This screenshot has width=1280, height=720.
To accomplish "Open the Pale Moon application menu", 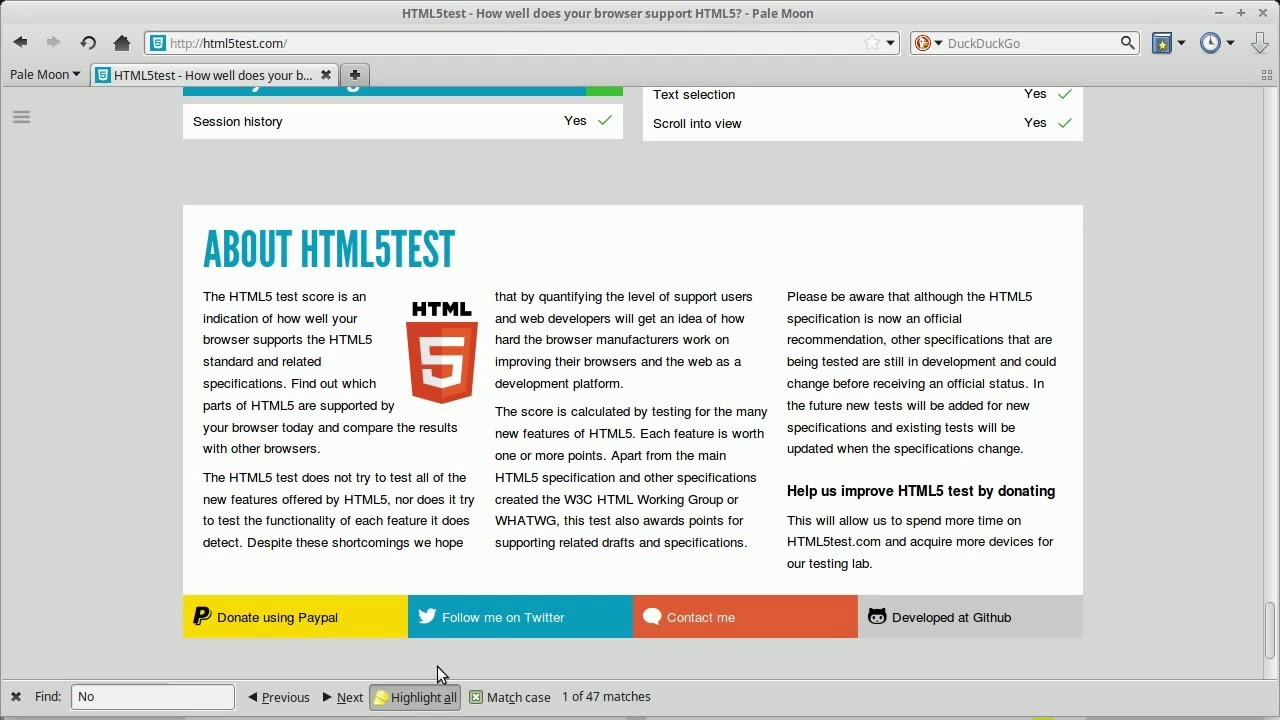I will pyautogui.click(x=45, y=75).
